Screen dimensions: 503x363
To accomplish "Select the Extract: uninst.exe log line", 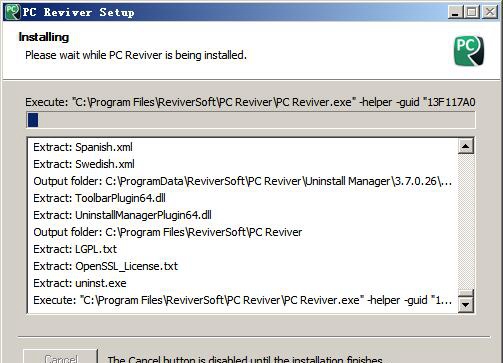I will [x=80, y=283].
